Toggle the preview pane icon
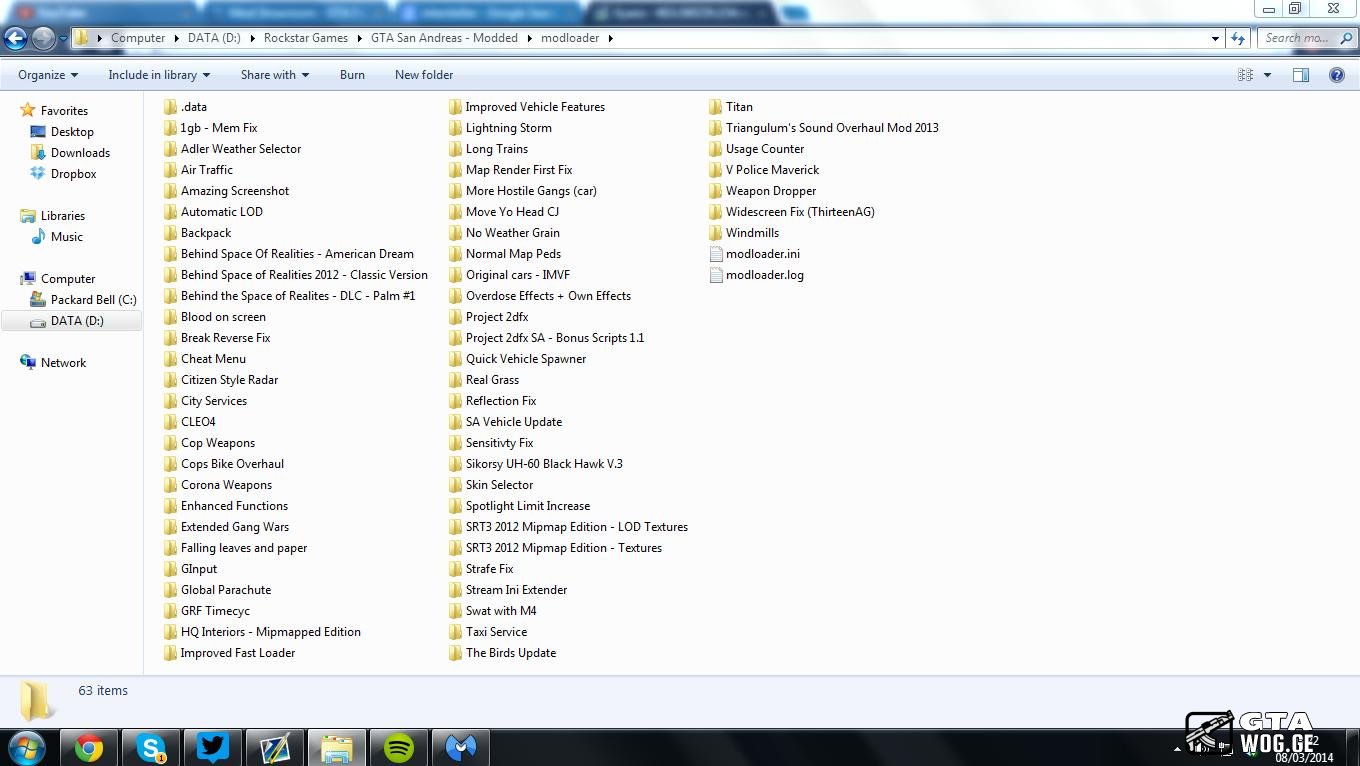This screenshot has width=1360, height=766. point(1300,75)
